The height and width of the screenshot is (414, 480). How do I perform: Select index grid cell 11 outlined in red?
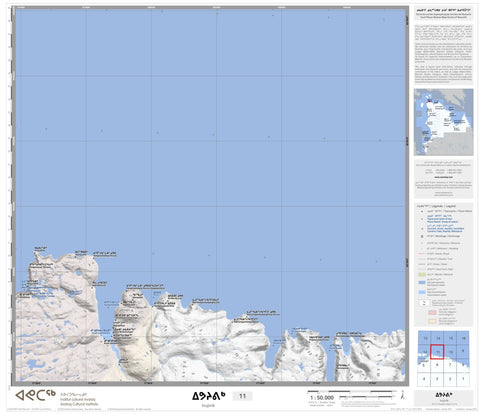[437, 352]
